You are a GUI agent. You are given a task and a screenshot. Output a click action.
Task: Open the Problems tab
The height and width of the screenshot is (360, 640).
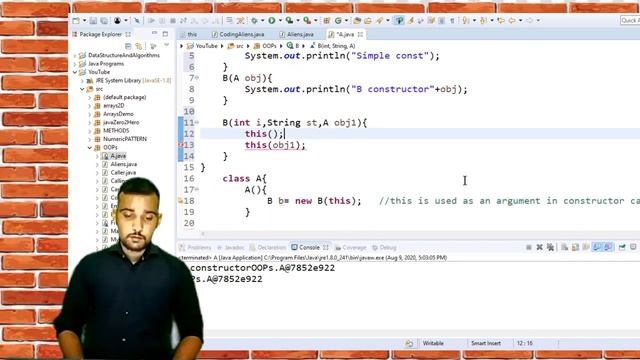195,247
